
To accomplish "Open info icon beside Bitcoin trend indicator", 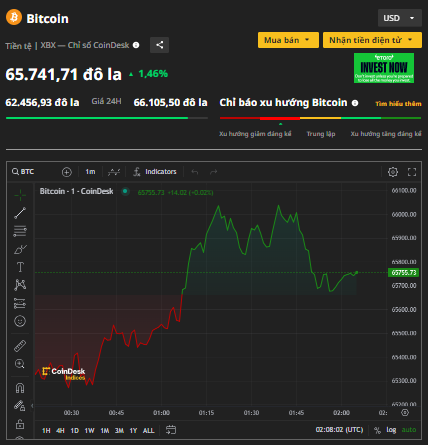I will pos(355,103).
